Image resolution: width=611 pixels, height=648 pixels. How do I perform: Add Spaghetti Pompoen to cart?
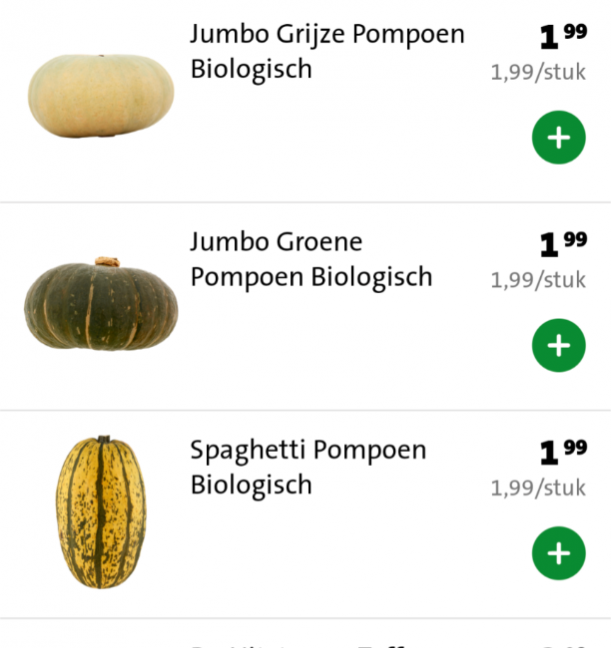coord(558,553)
